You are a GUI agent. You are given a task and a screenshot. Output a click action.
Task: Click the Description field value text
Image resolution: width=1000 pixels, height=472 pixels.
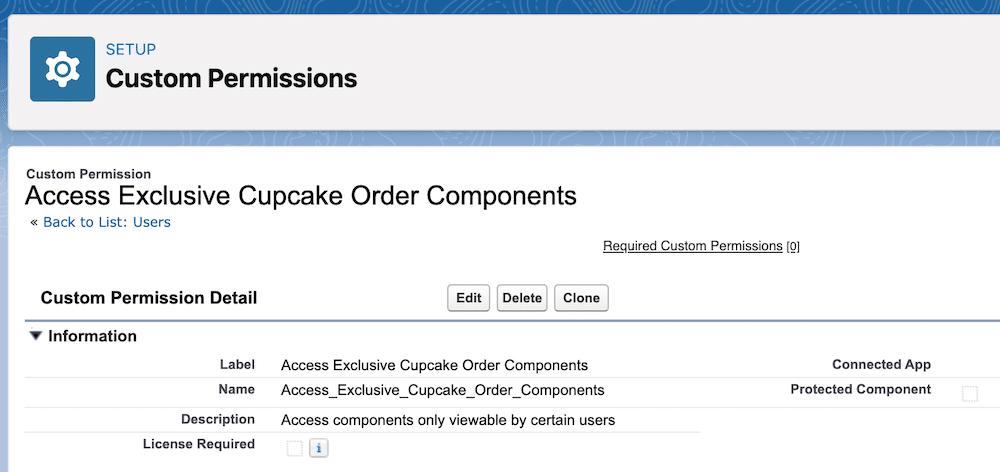click(x=448, y=420)
